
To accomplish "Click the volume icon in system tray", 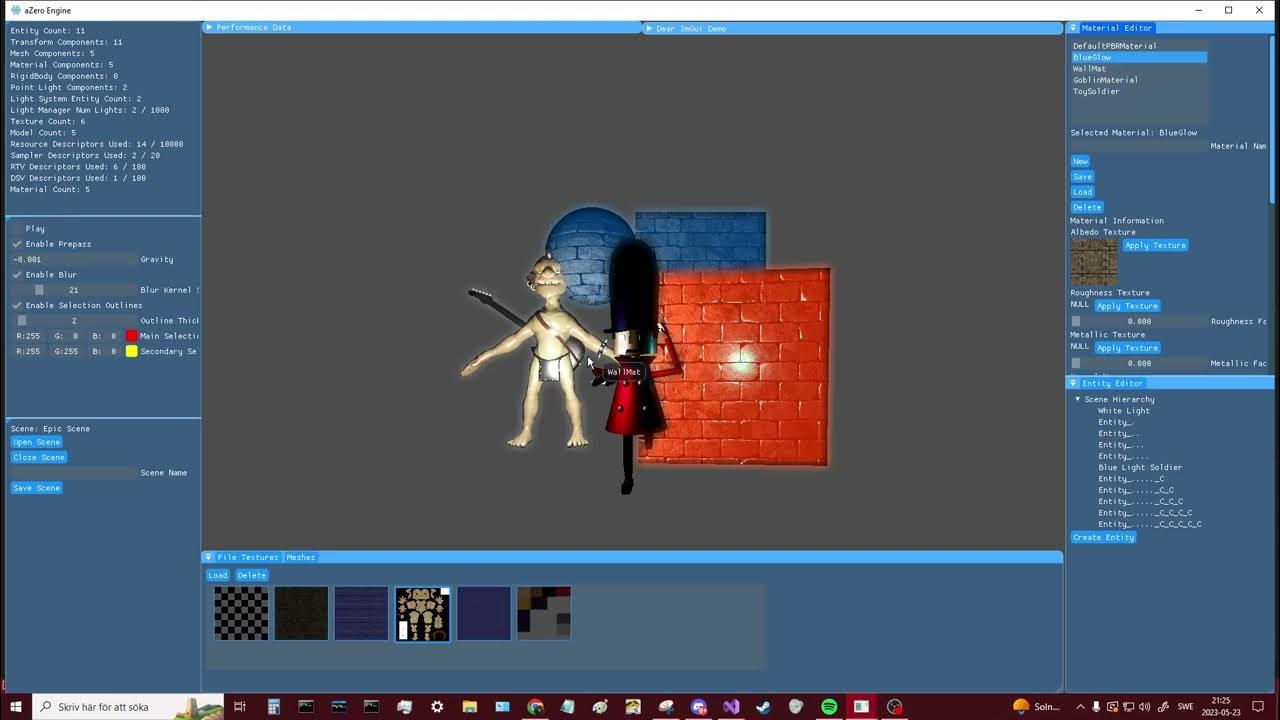I will (x=1144, y=706).
